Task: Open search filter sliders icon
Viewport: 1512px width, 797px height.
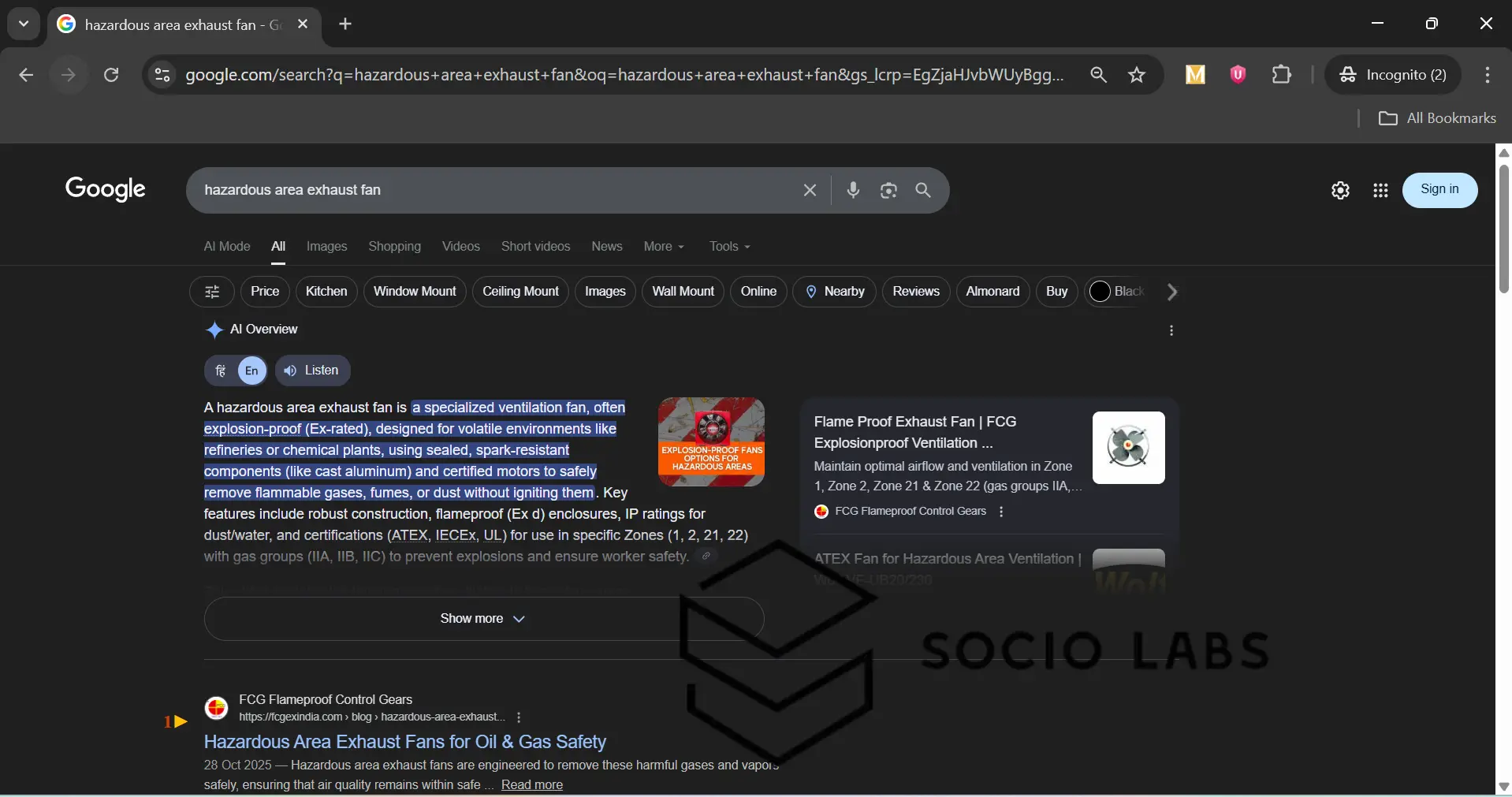Action: point(211,292)
